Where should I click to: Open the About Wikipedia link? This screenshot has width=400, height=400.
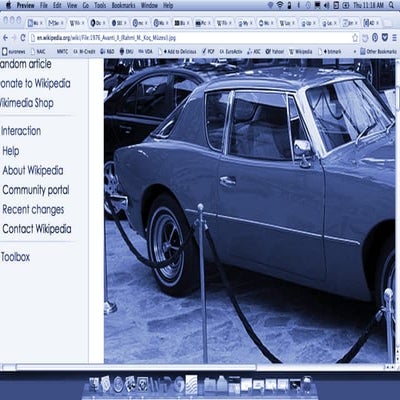(x=33, y=170)
